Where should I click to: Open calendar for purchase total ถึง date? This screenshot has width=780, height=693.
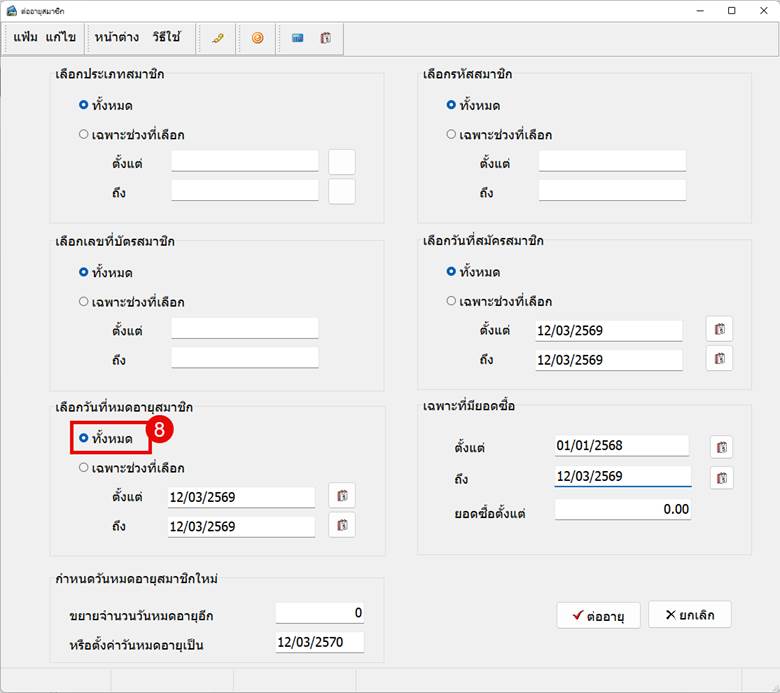click(722, 478)
